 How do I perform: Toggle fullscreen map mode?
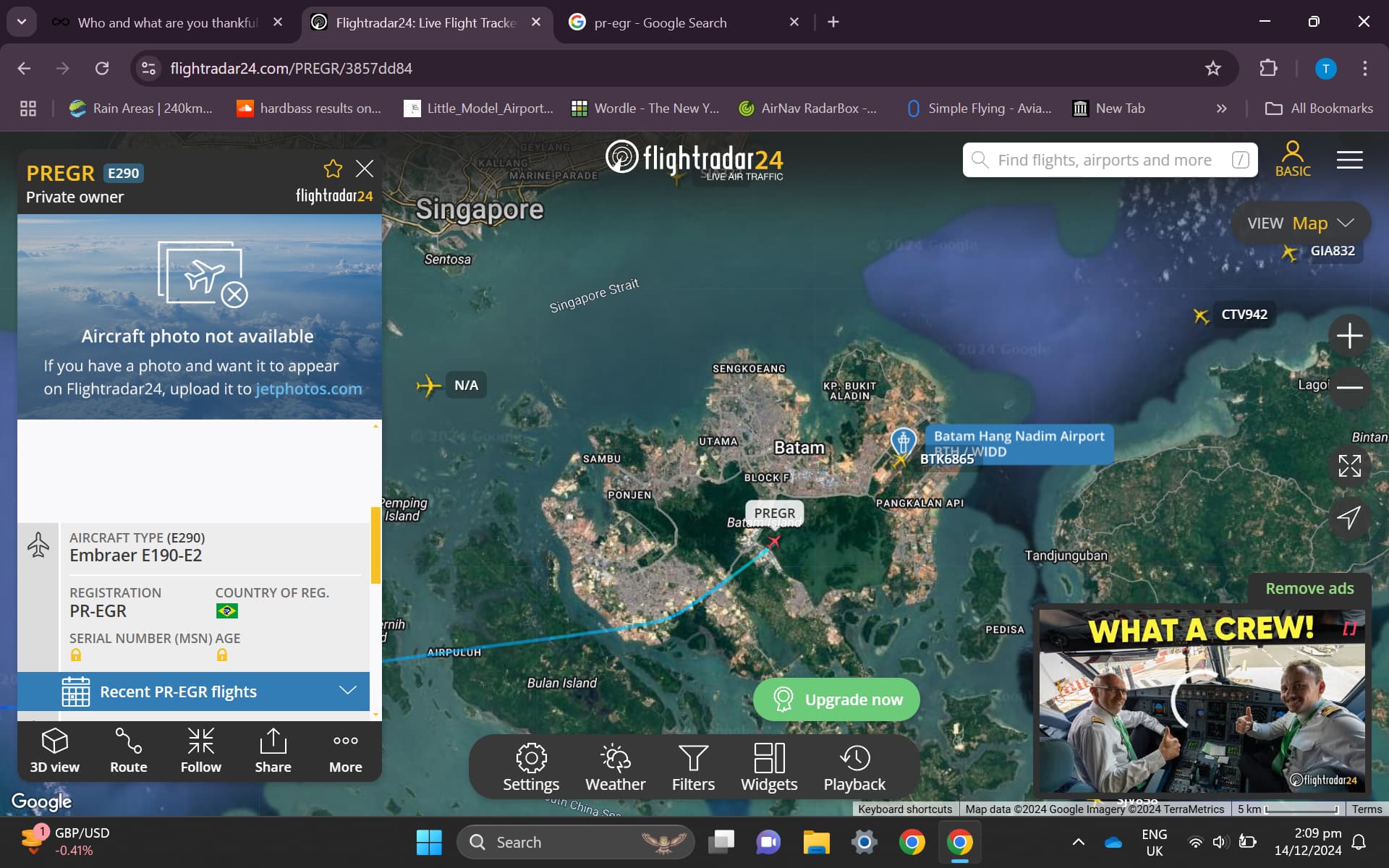click(1349, 466)
